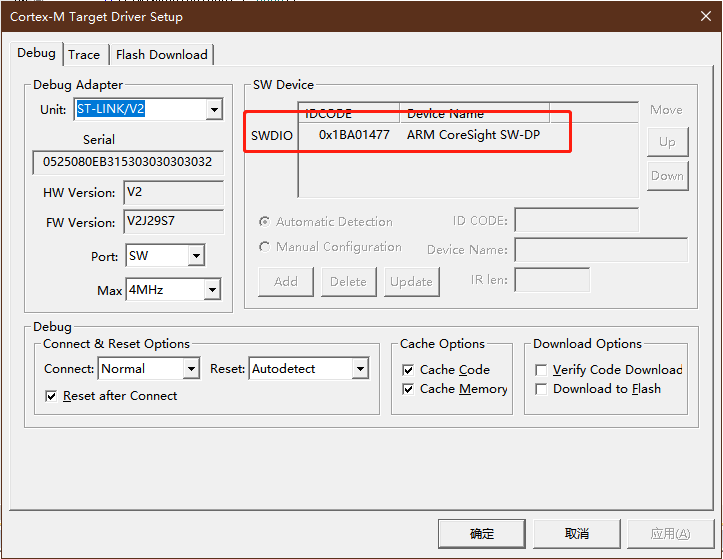Select ARM CoreSight SW-DP device entry

point(474,135)
